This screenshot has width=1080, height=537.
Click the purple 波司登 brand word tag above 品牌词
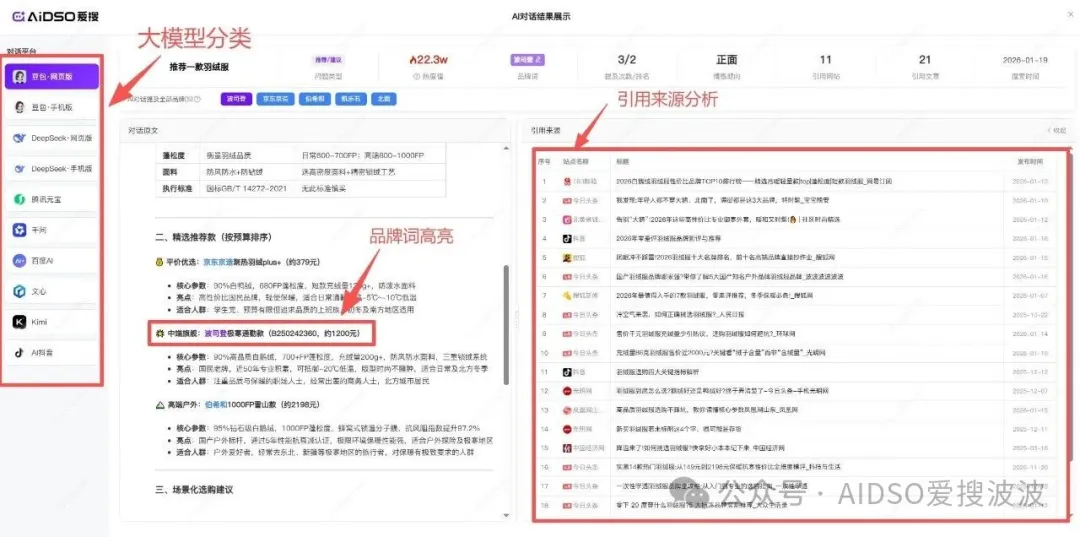point(528,60)
